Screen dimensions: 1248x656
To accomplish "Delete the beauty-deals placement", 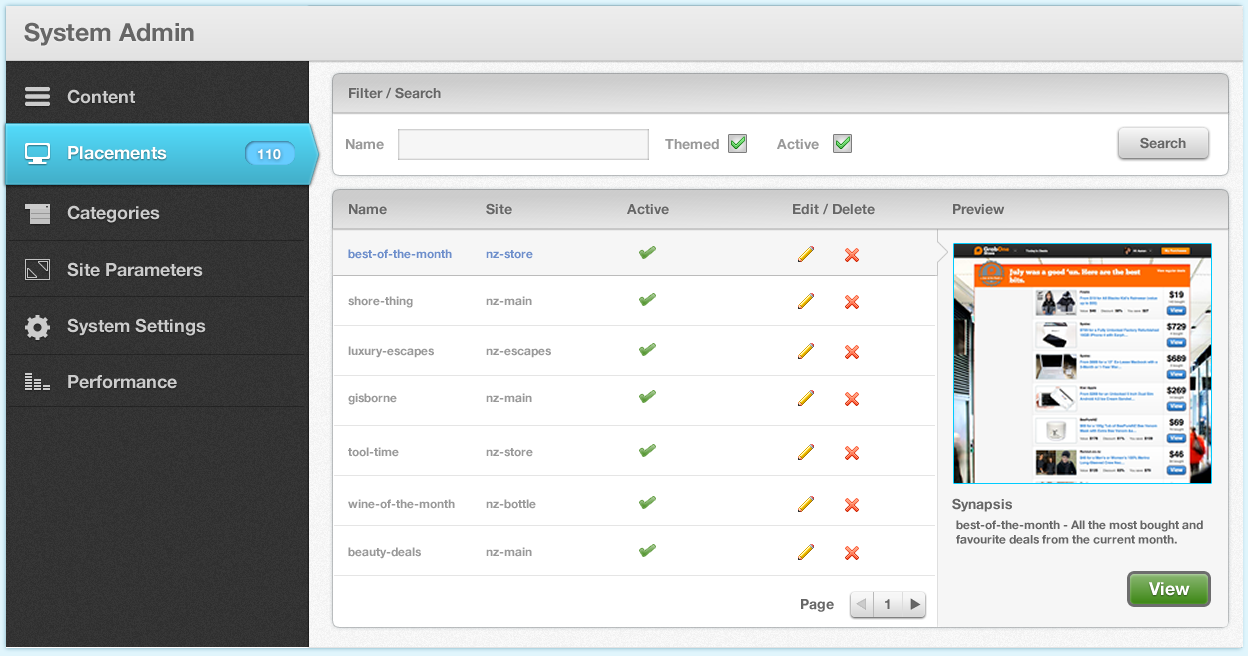I will tap(852, 553).
